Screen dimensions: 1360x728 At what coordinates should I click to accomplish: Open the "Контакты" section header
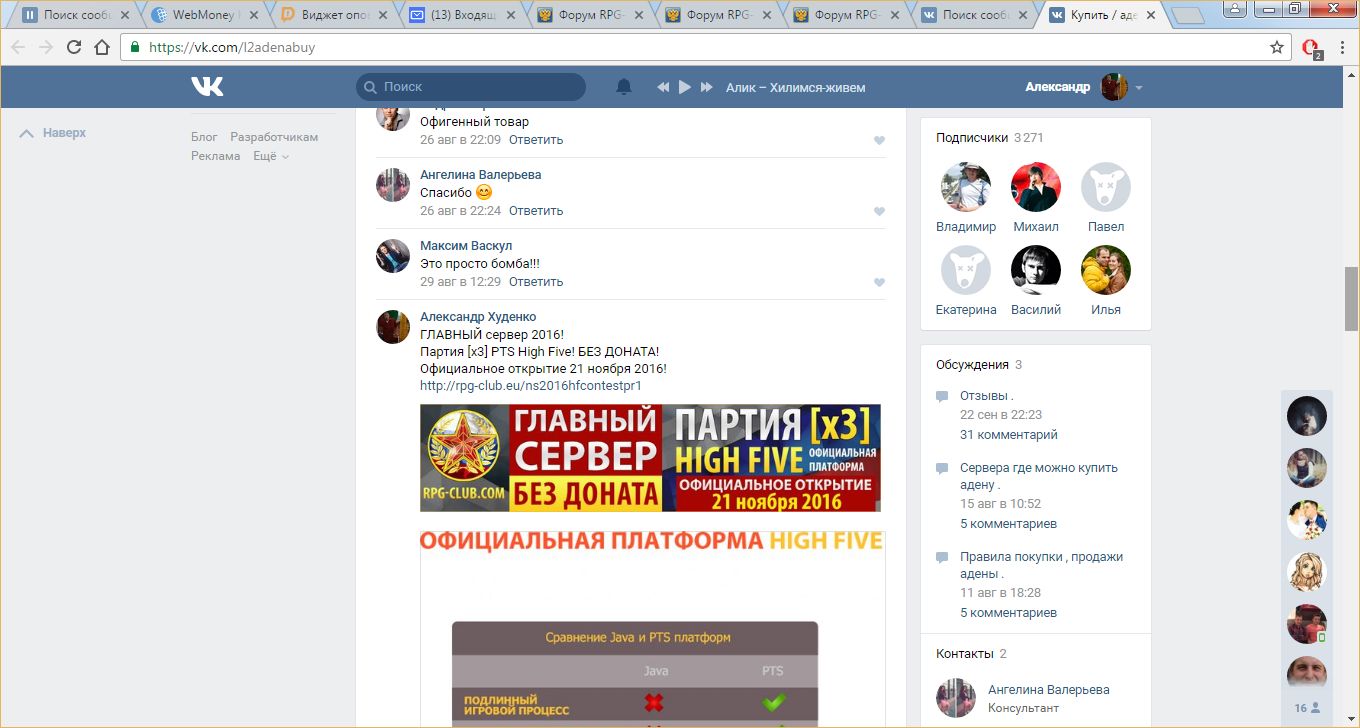pos(971,654)
